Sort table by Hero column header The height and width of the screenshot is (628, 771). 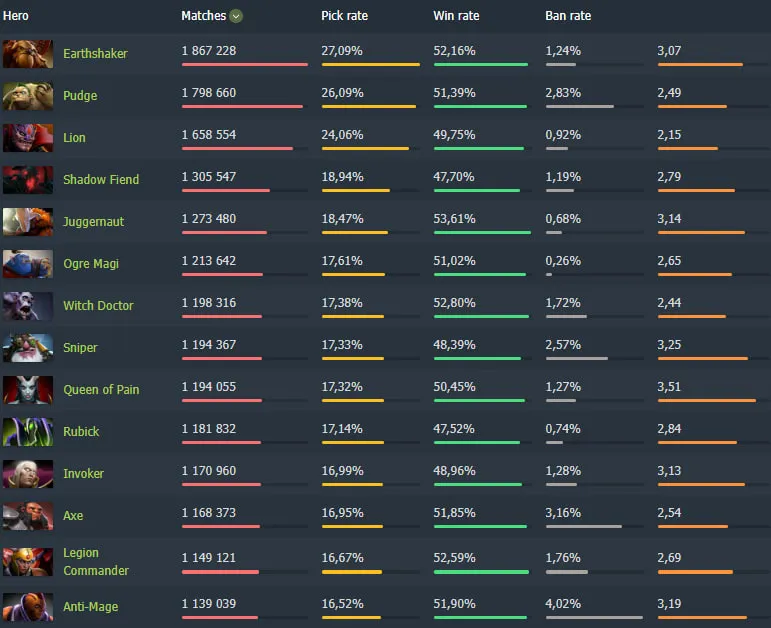click(16, 16)
